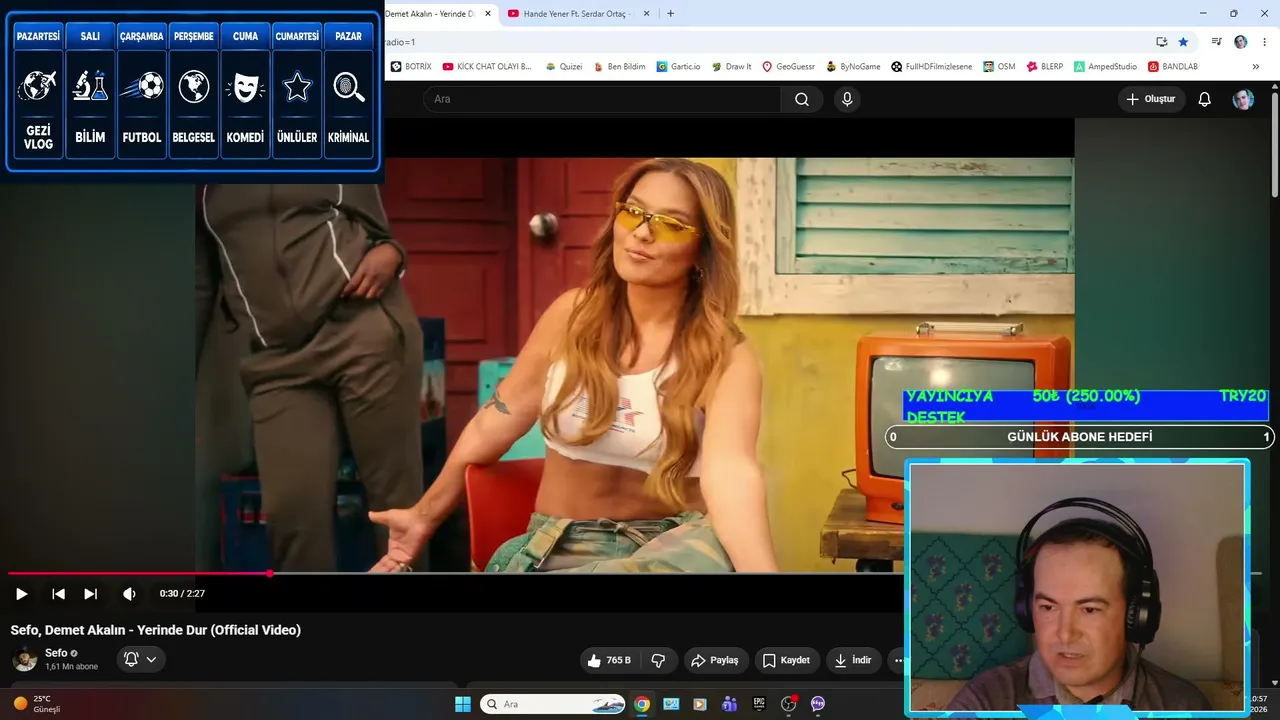Play the paused video
This screenshot has height=720, width=1280.
(21, 594)
